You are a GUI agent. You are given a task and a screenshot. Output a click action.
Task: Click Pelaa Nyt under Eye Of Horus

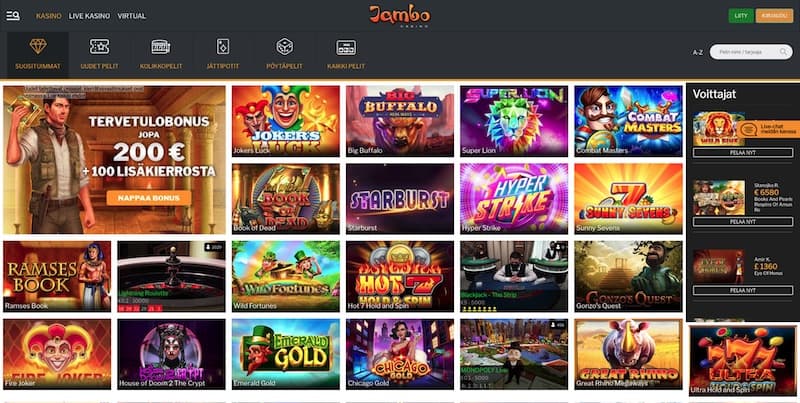click(743, 290)
